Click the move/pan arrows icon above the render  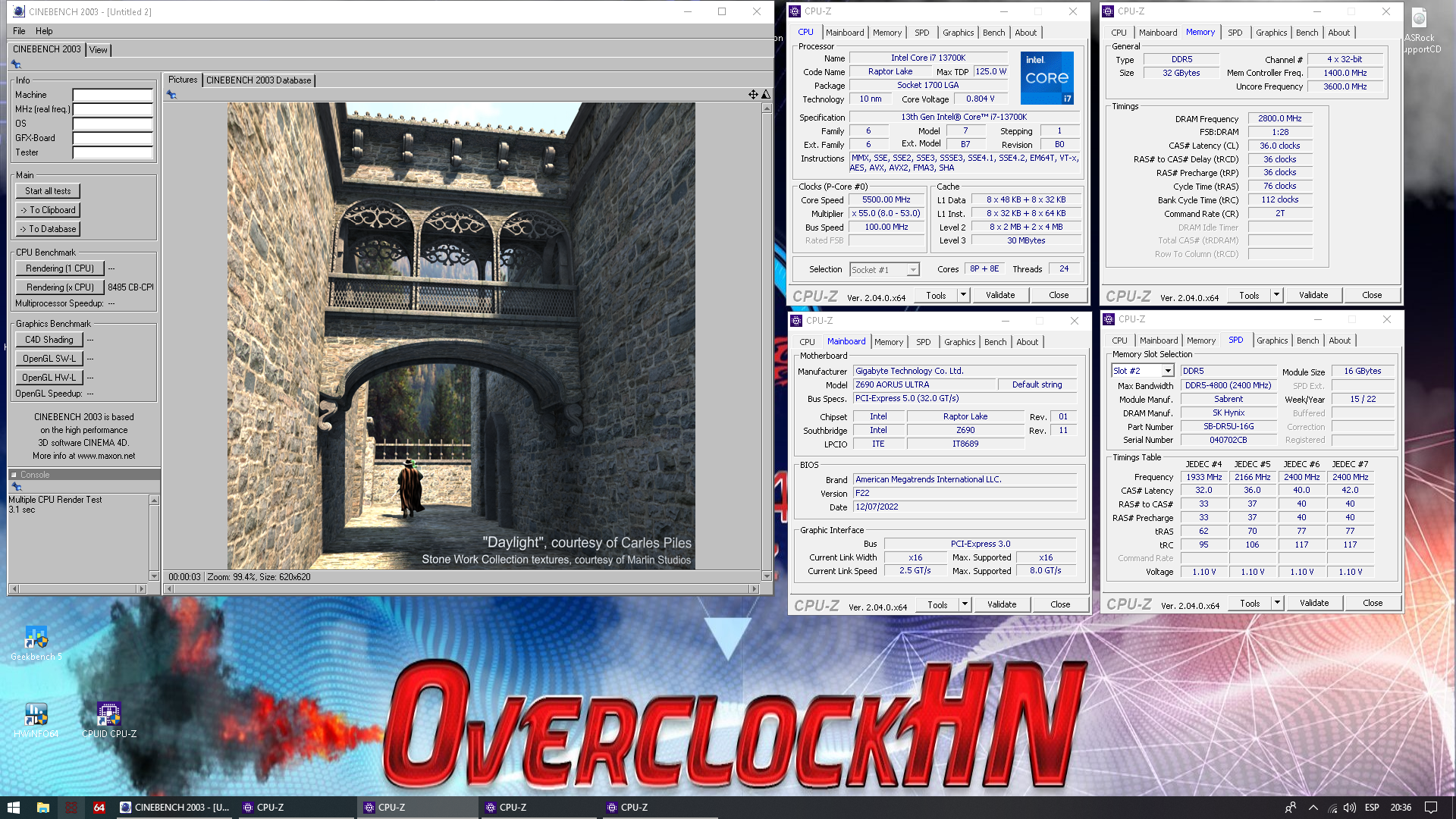pyautogui.click(x=753, y=94)
